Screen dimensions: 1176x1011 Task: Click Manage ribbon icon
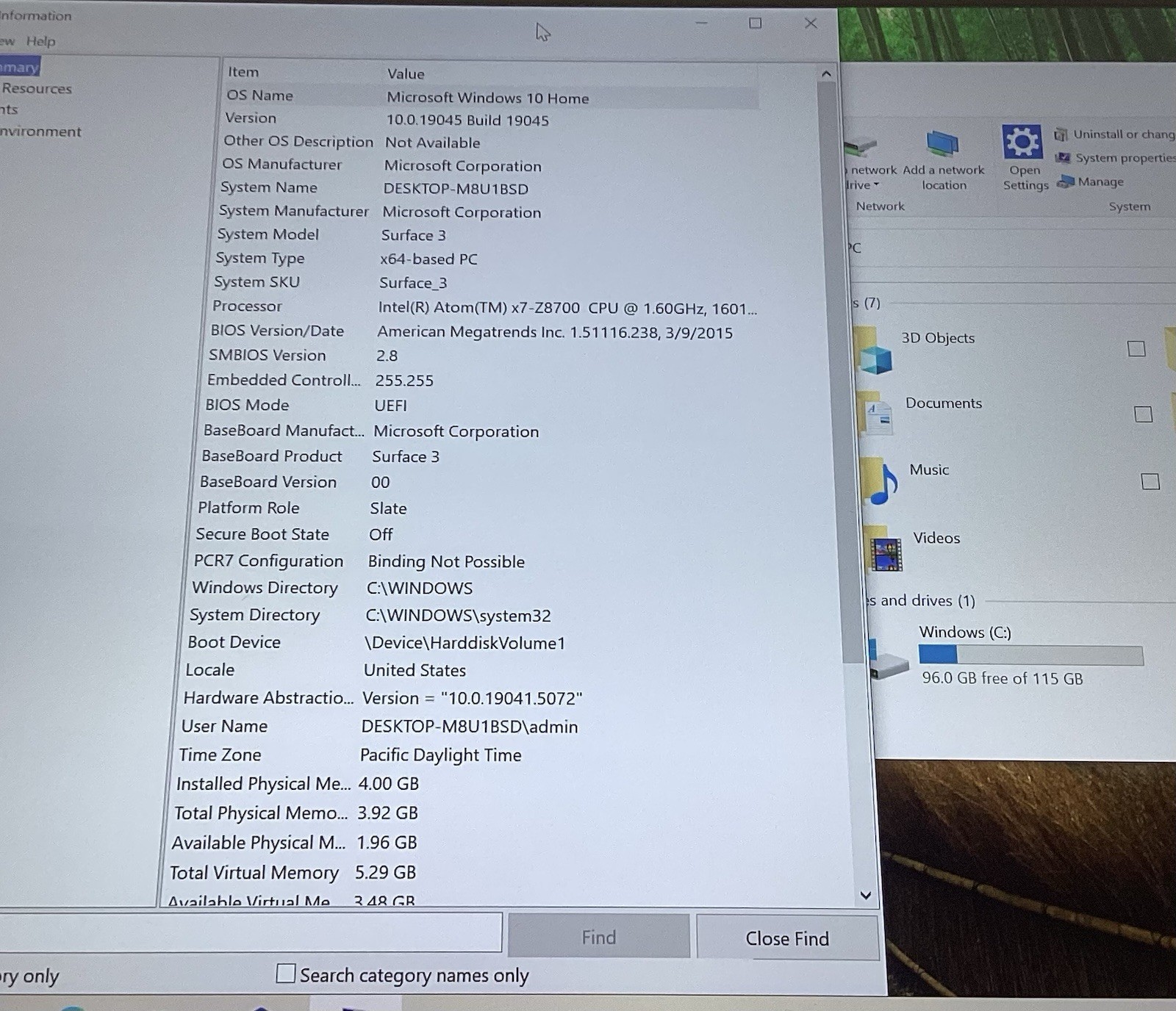tap(1065, 182)
